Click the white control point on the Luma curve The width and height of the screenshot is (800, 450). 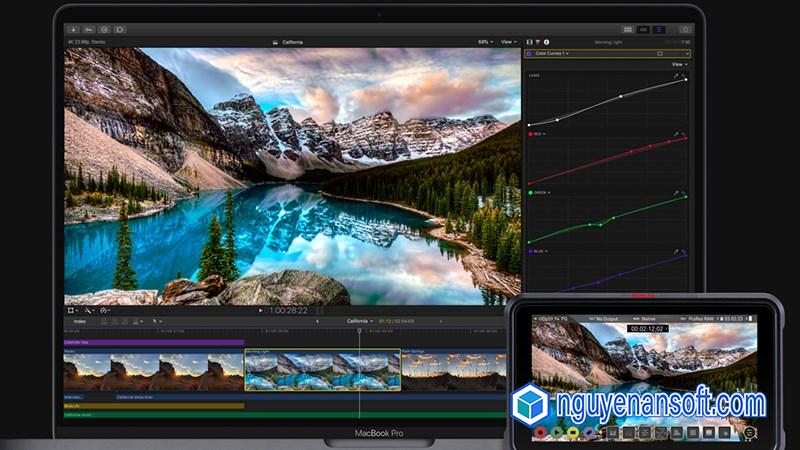point(620,96)
